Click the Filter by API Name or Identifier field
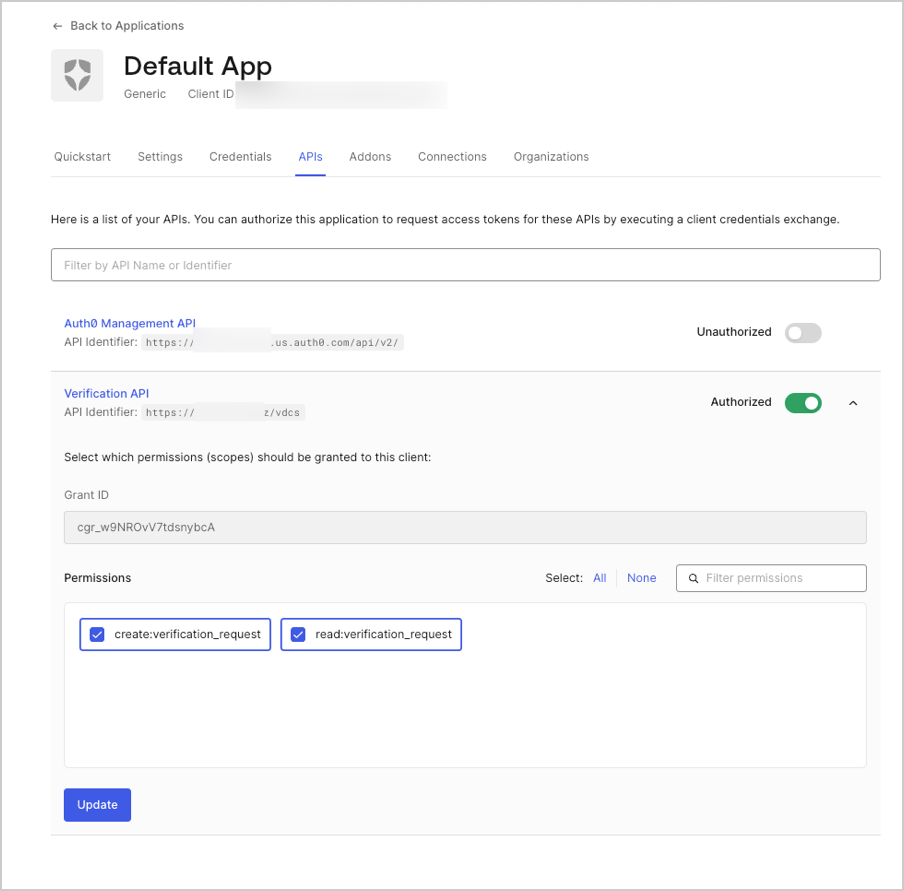The width and height of the screenshot is (904, 891). point(465,264)
